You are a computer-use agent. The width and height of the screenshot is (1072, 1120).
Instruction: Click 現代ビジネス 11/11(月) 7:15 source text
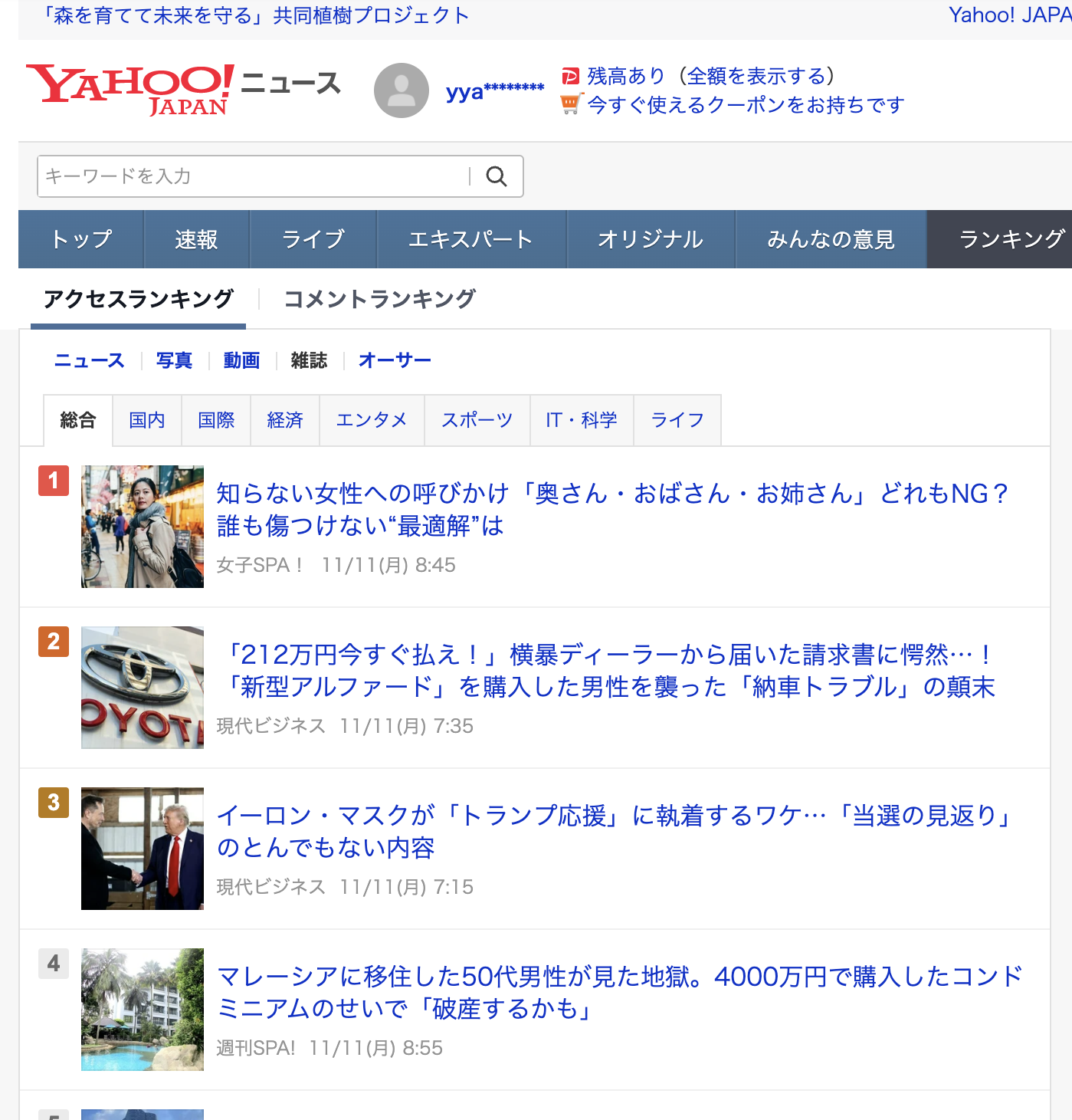point(345,887)
